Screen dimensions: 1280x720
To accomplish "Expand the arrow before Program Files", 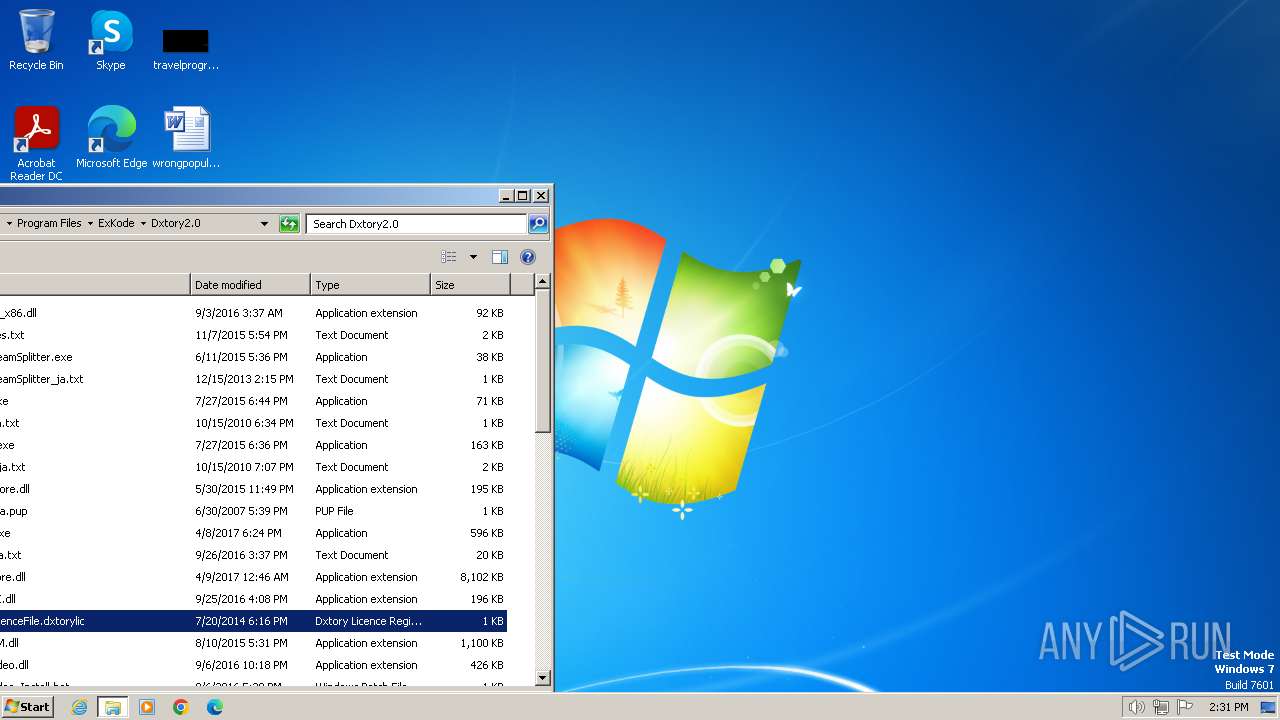I will pos(9,224).
